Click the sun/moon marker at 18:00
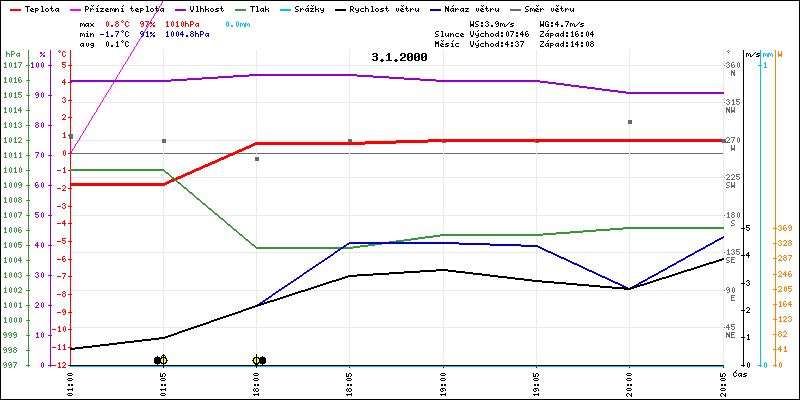 (x=258, y=360)
